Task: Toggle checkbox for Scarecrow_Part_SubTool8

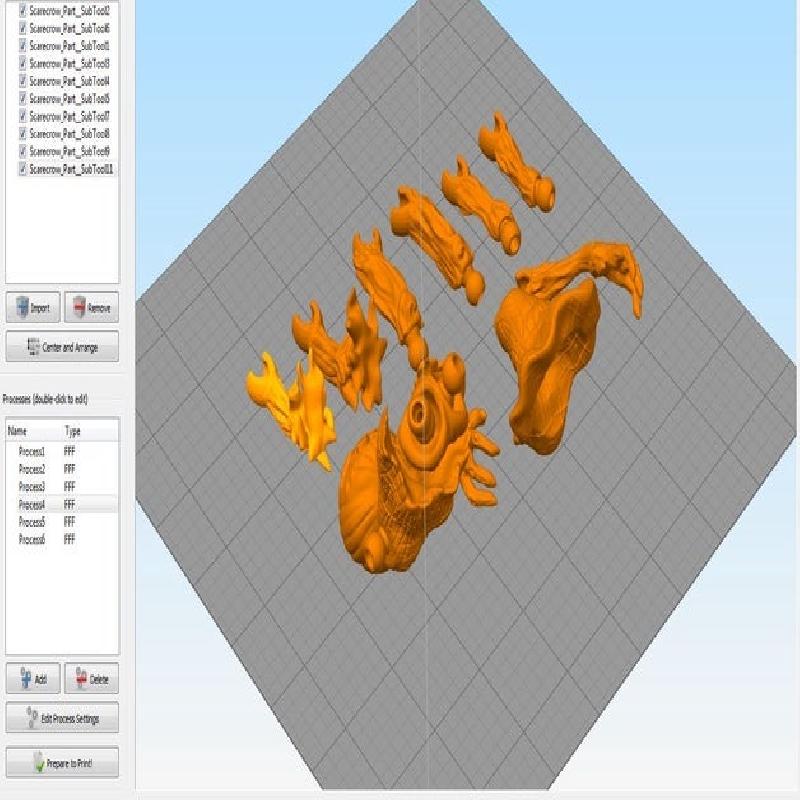Action: click(x=22, y=134)
